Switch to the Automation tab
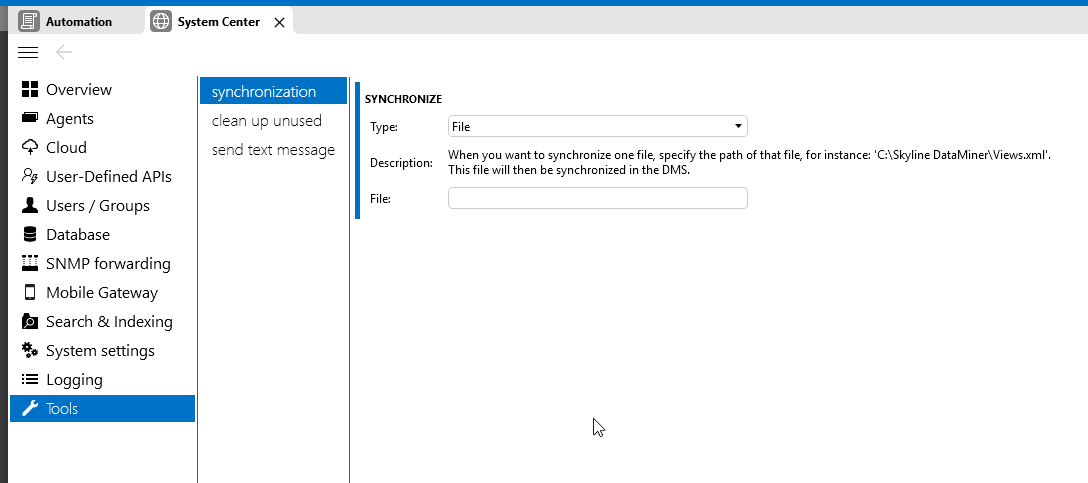 [x=78, y=21]
